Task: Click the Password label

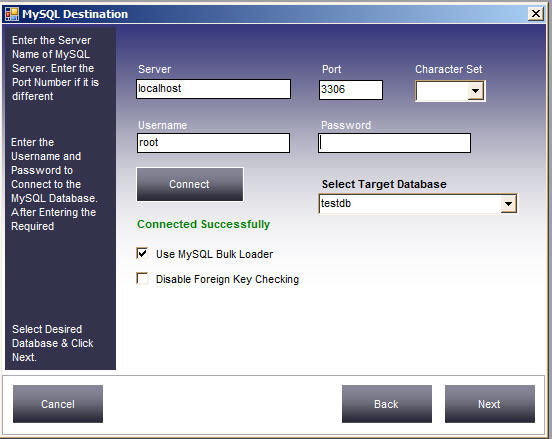Action: click(x=346, y=125)
